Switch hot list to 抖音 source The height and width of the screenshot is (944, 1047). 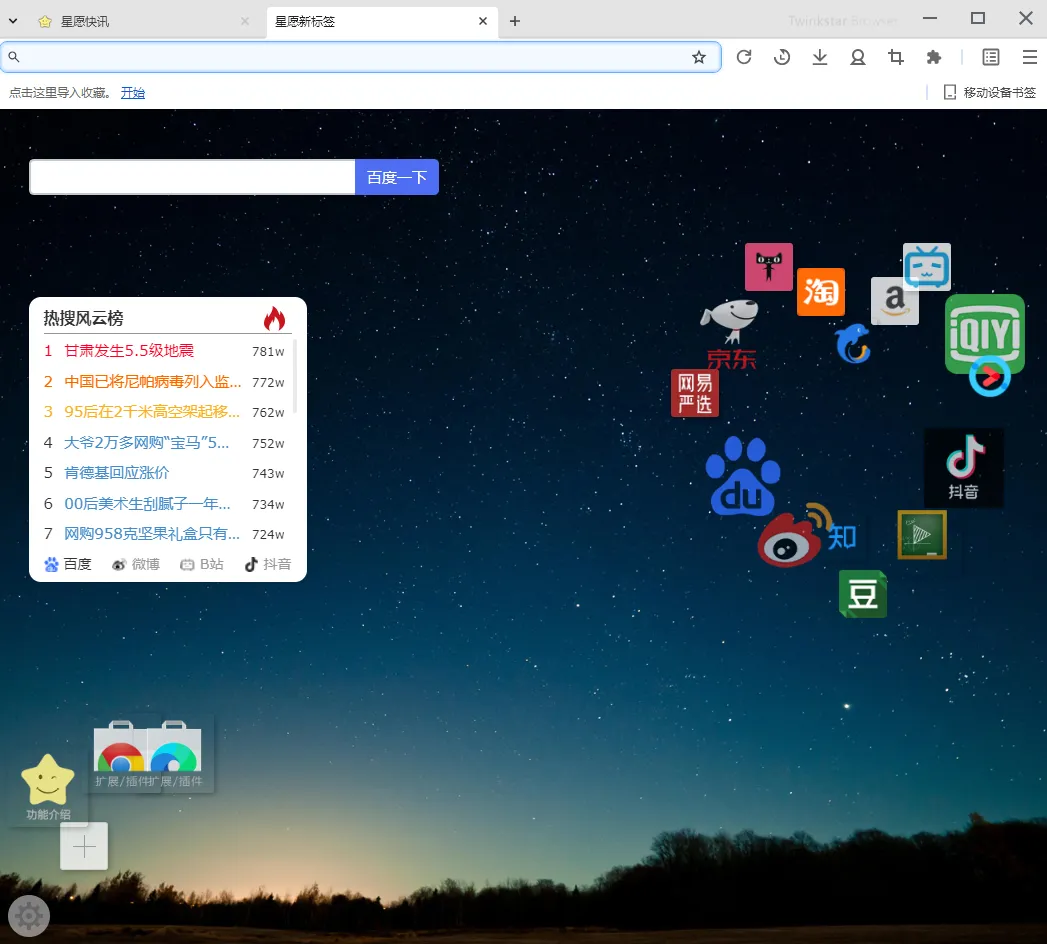tap(268, 564)
